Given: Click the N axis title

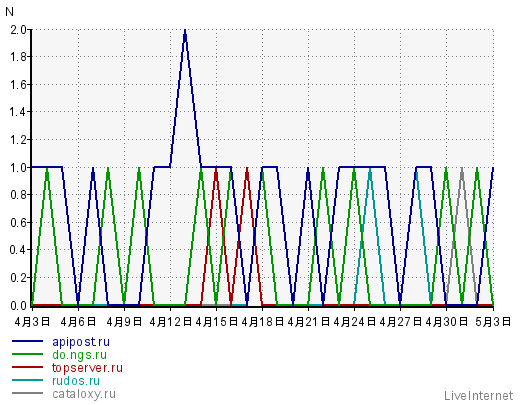Looking at the screenshot, I should point(9,12).
